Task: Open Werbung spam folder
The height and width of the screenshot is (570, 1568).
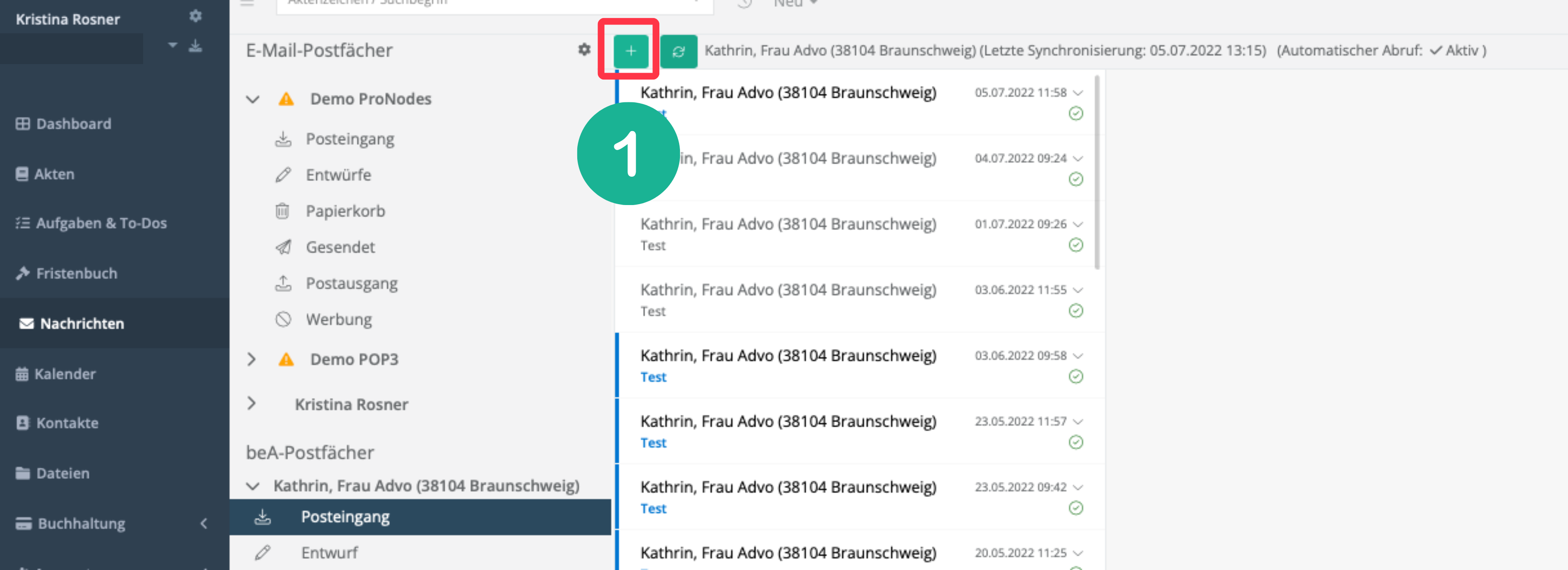Action: 338,319
